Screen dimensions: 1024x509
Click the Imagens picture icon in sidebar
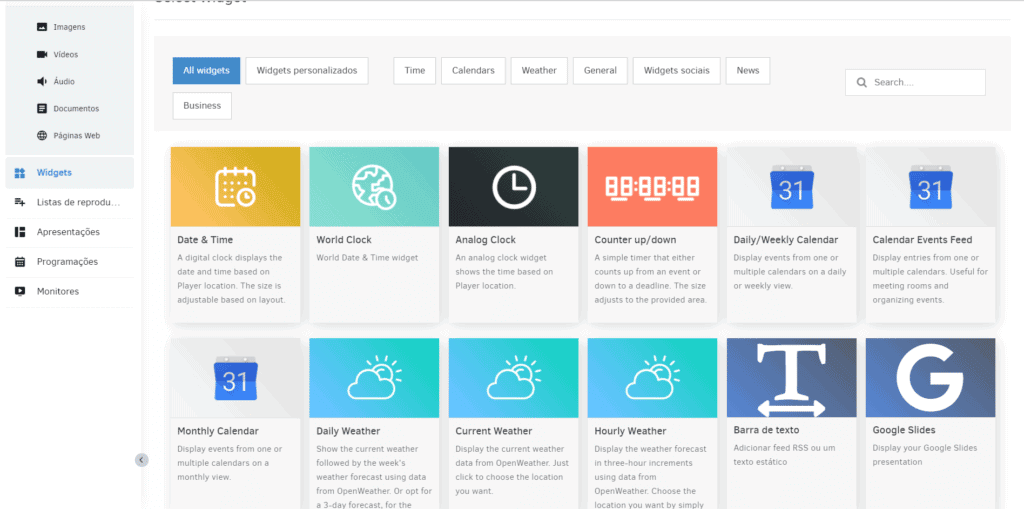coord(42,27)
